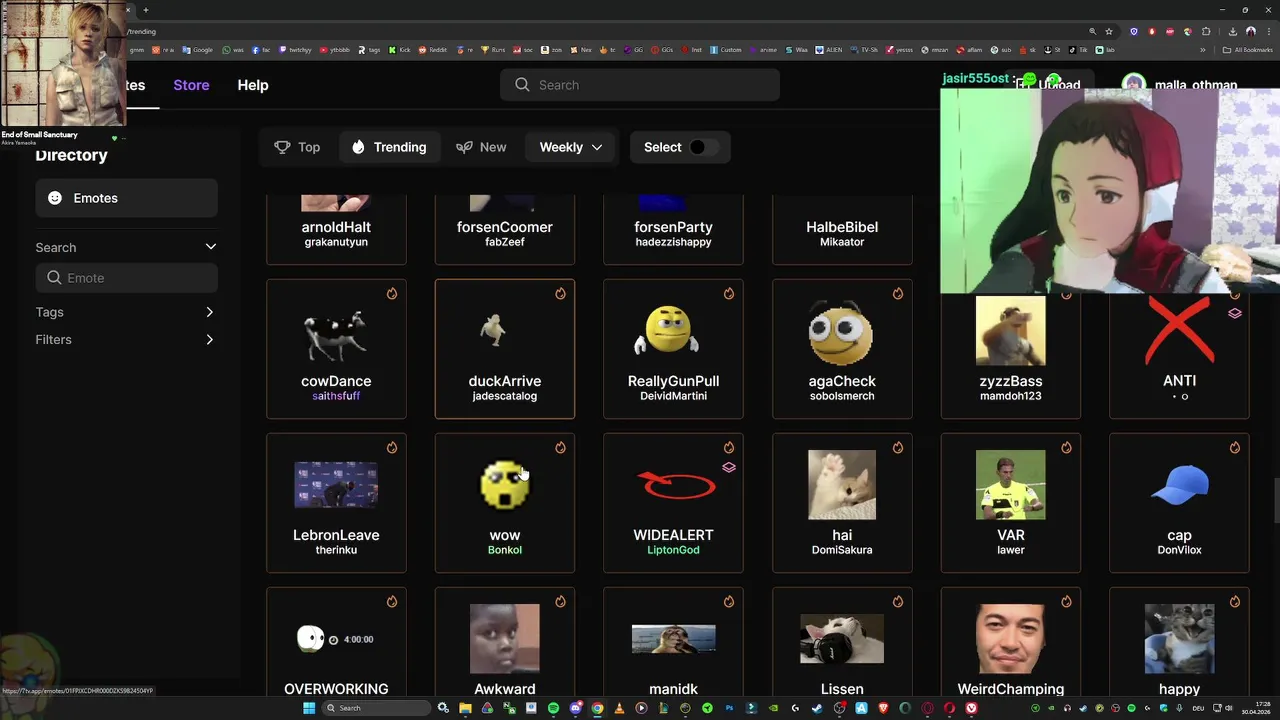Viewport: 1280px width, 720px height.
Task: Click the flame icon on manidk card
Action: [728, 601]
